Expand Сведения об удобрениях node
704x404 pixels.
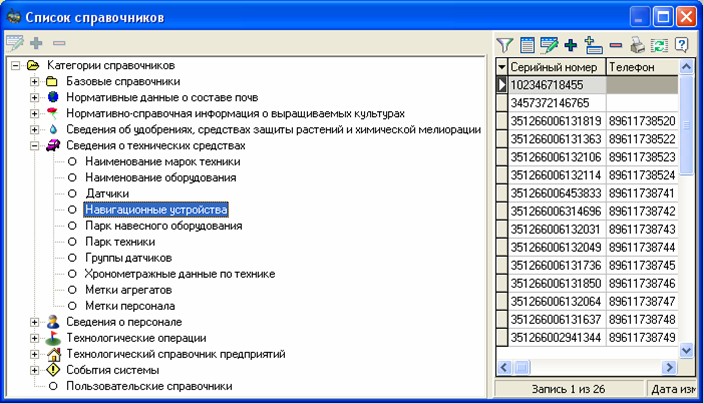click(34, 130)
